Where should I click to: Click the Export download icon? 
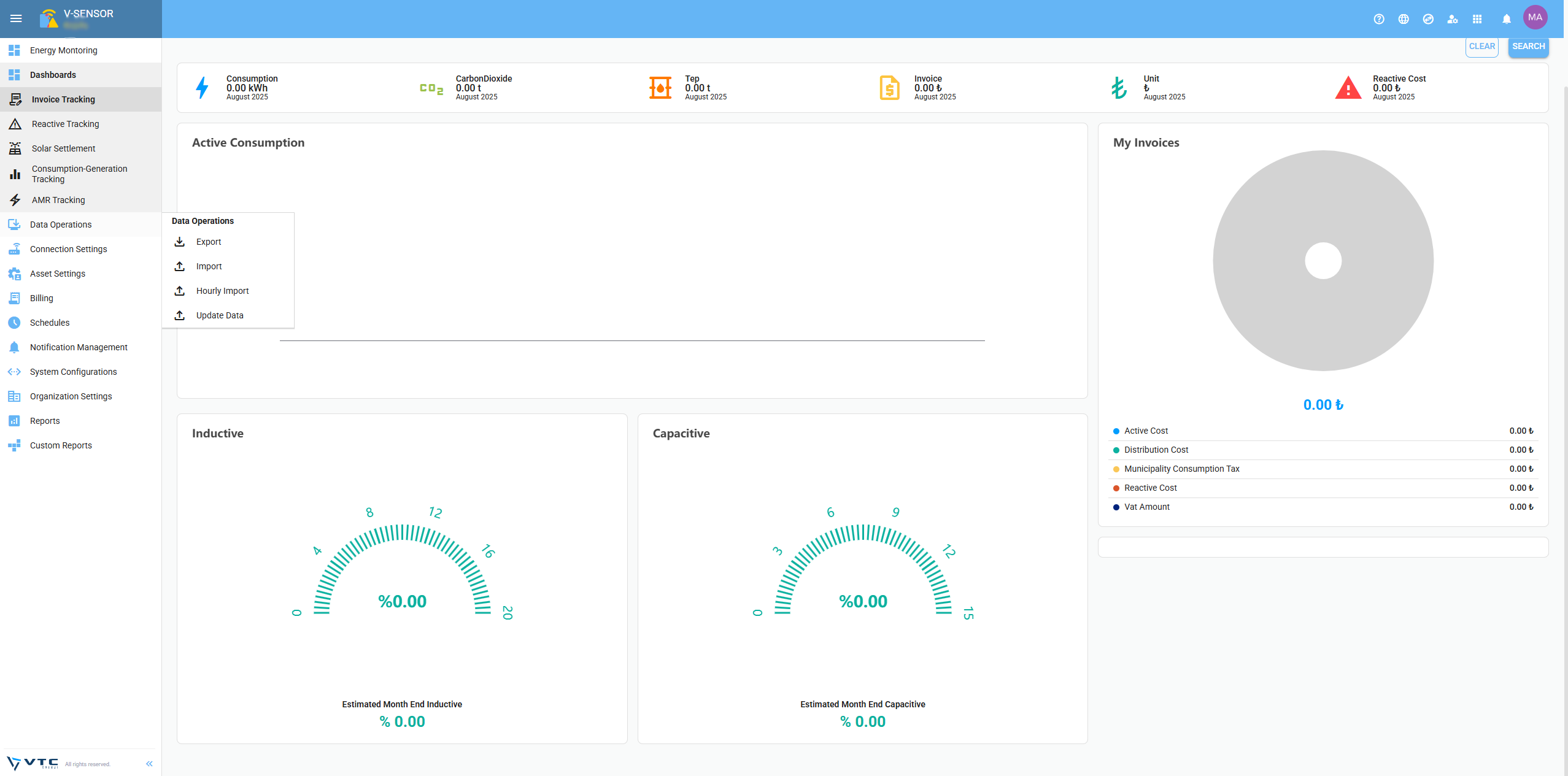[x=180, y=242]
